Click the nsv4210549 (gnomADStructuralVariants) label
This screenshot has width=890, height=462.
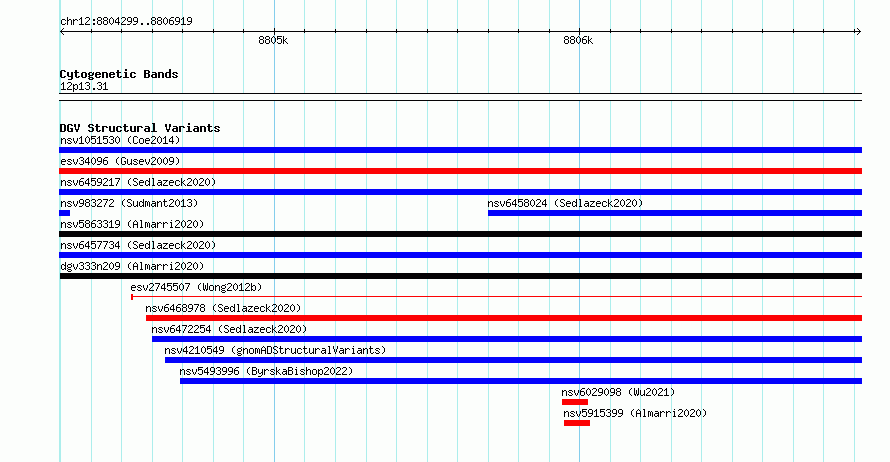[x=275, y=350]
